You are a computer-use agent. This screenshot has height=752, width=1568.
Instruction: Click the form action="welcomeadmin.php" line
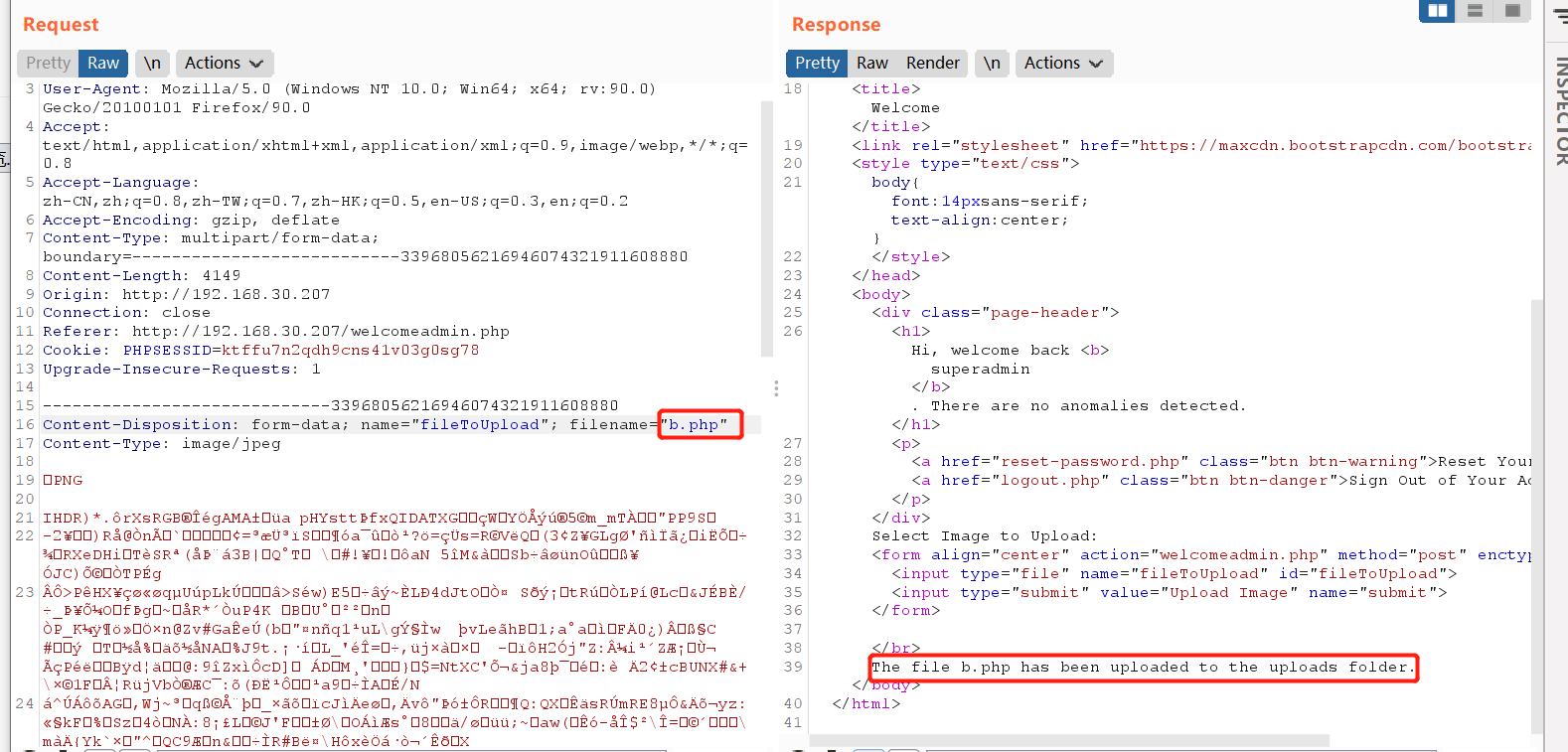[1201, 554]
